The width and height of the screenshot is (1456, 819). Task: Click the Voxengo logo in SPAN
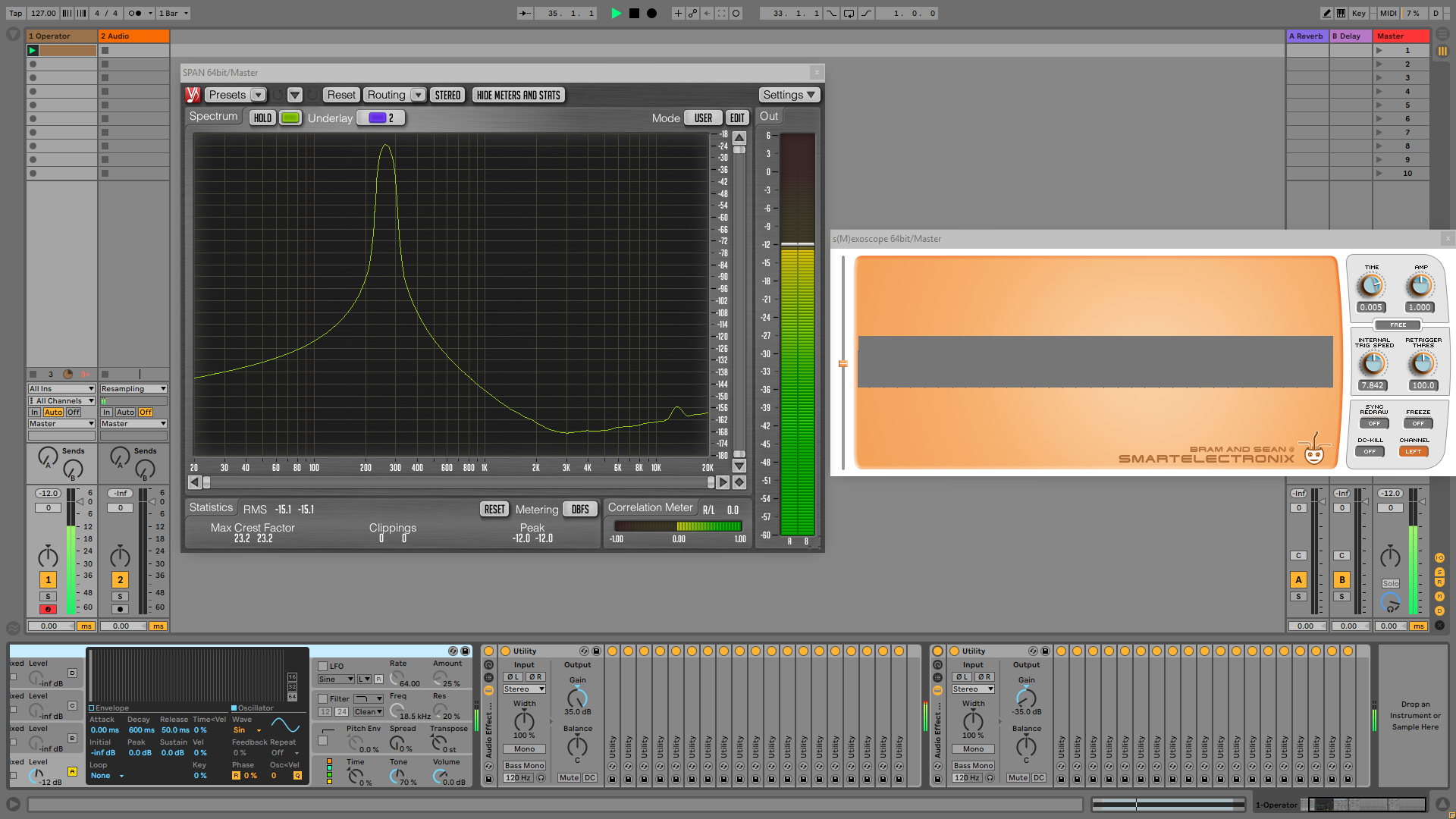tap(193, 95)
